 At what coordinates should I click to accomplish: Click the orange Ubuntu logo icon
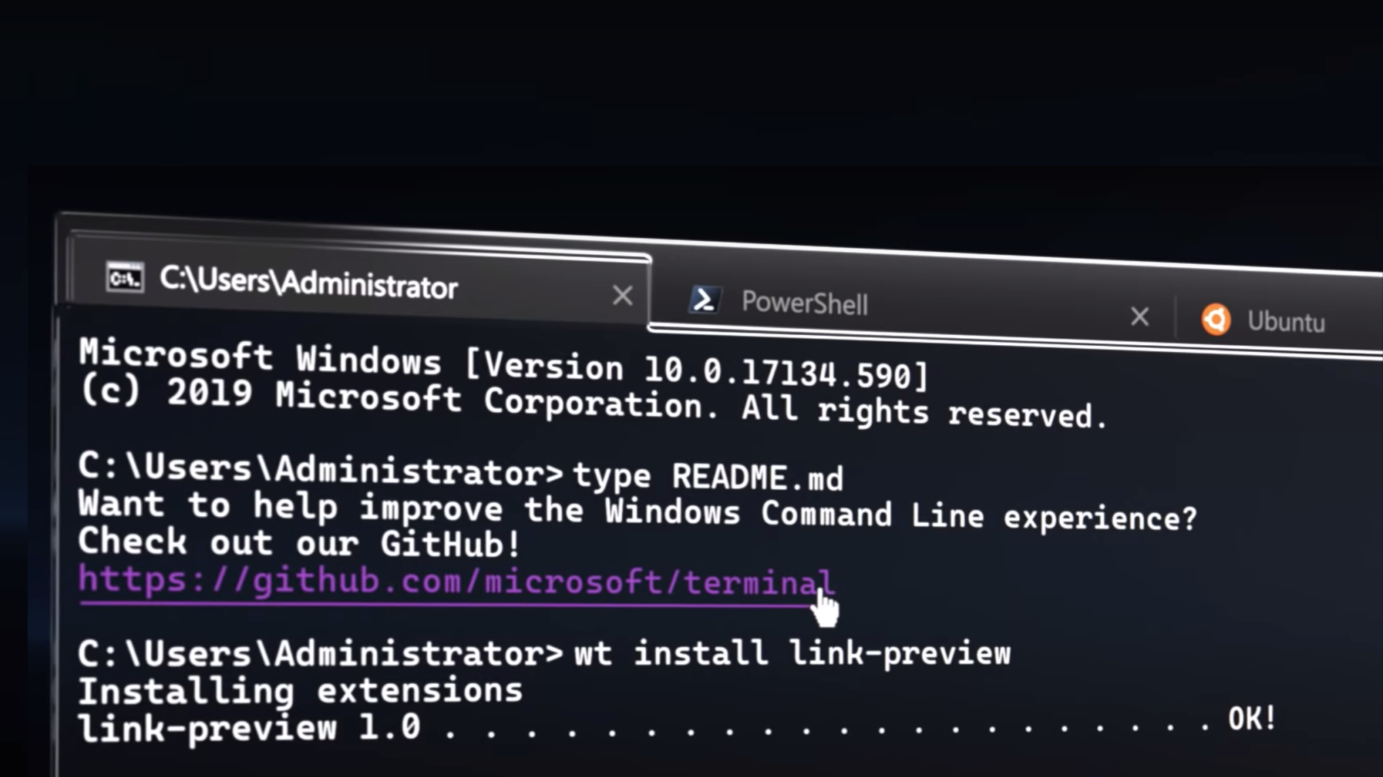[1216, 320]
